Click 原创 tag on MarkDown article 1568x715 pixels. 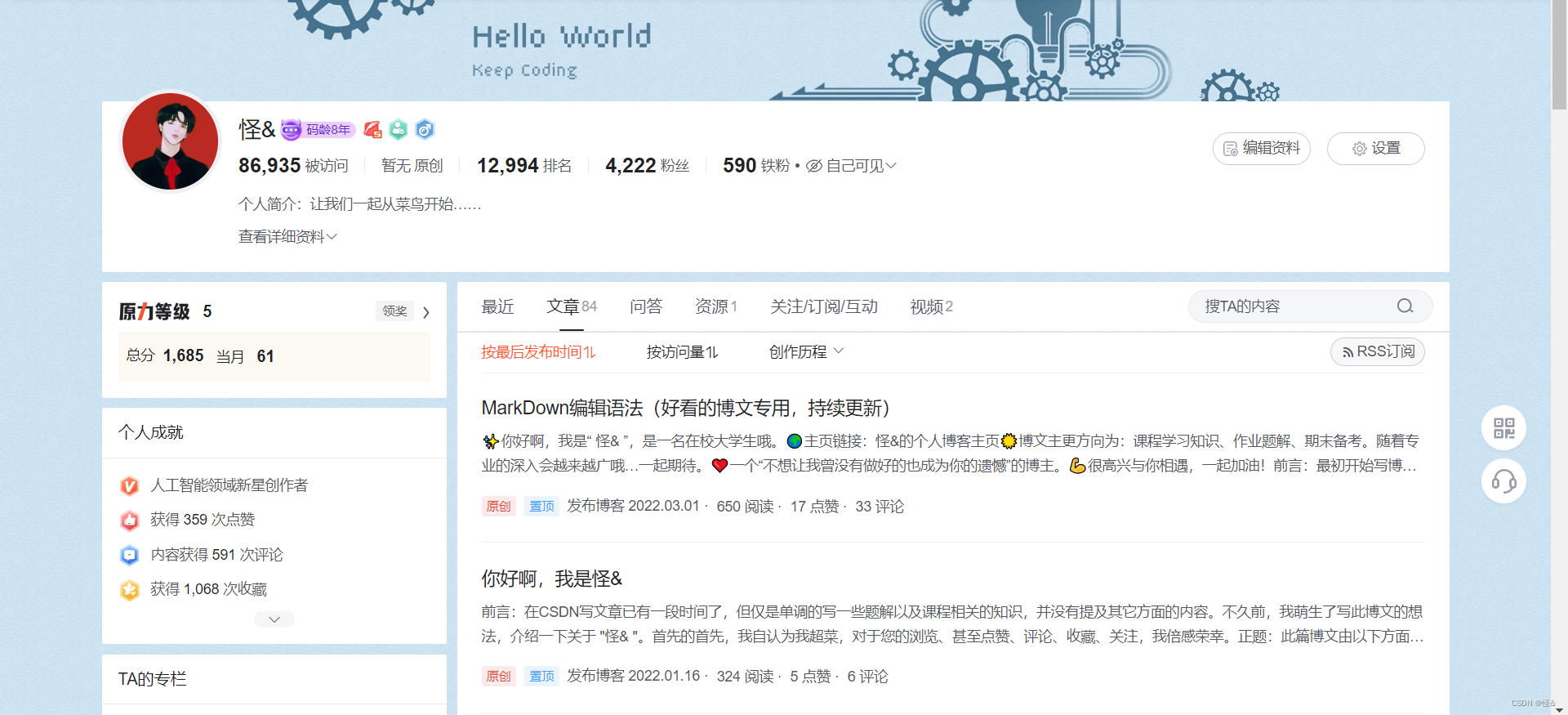[498, 507]
